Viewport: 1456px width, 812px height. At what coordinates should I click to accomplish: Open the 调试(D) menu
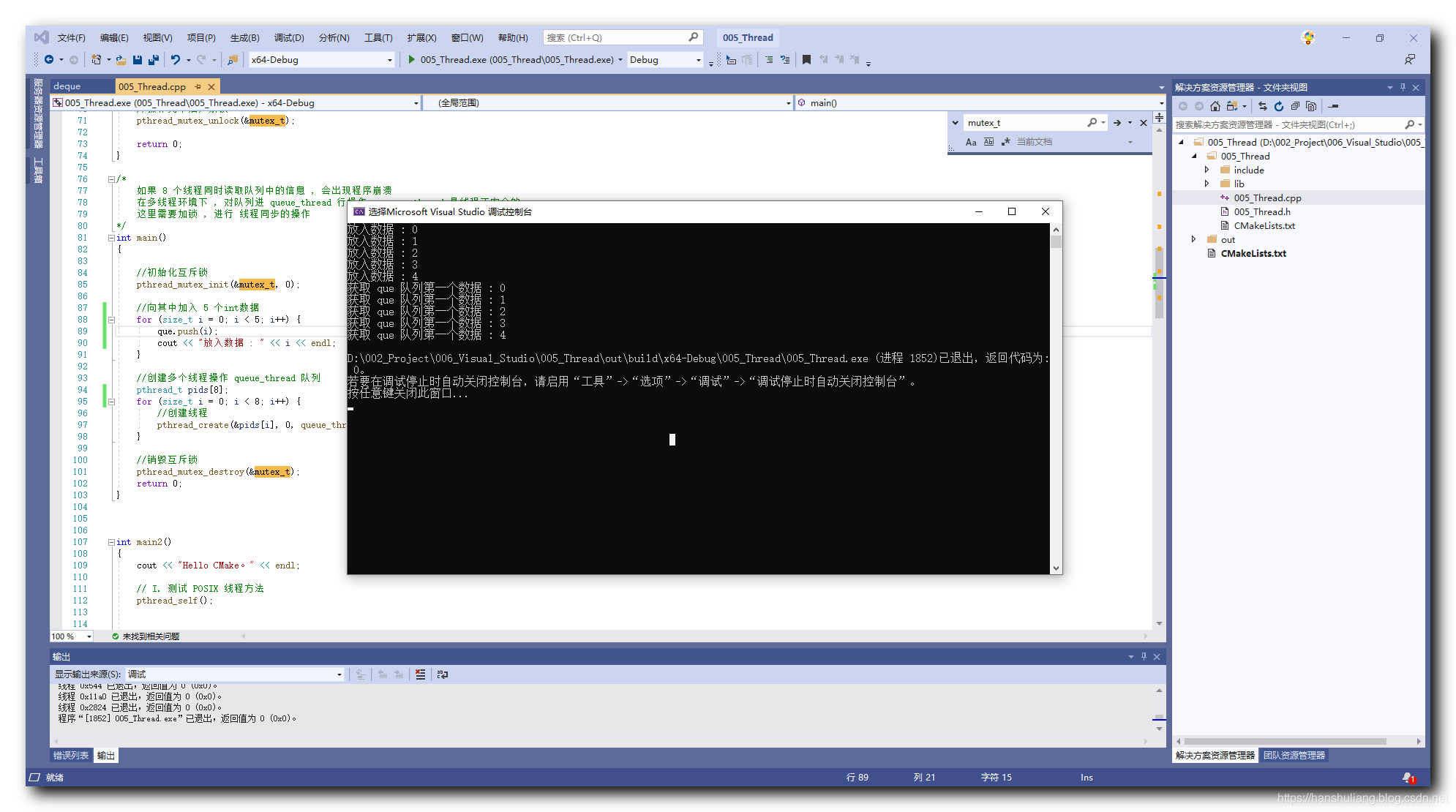point(289,37)
